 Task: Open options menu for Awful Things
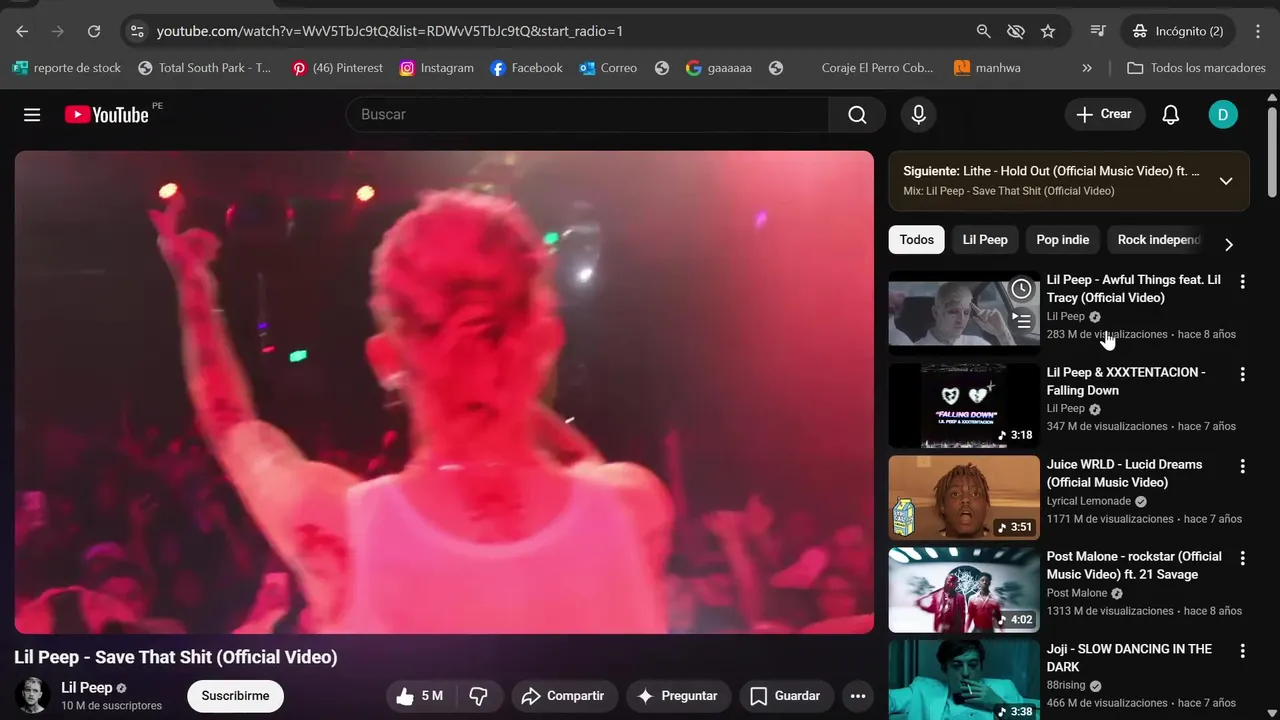click(1243, 282)
